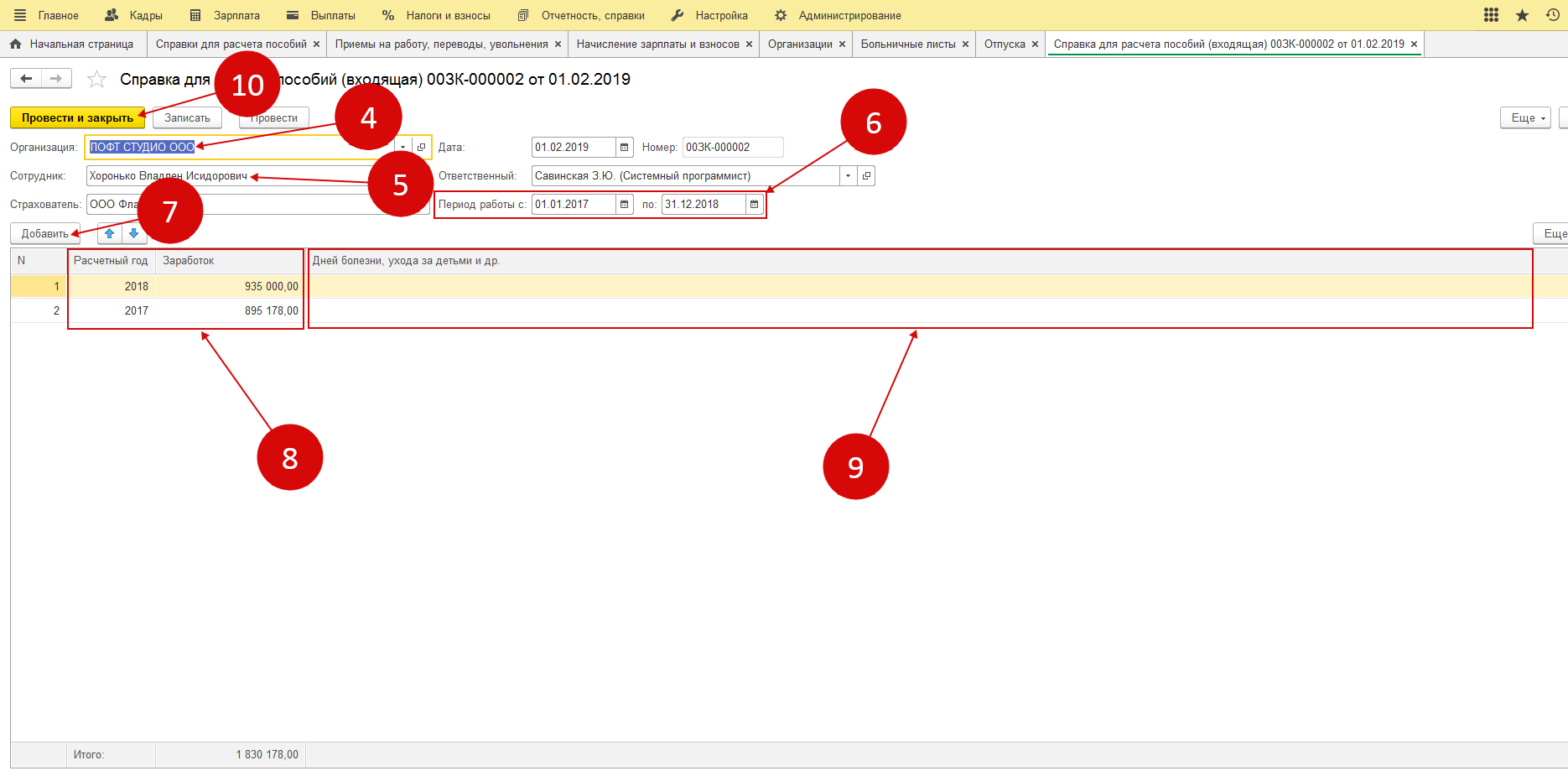Add document to favorites star
Viewport: 1568px width, 776px height.
tap(97, 80)
